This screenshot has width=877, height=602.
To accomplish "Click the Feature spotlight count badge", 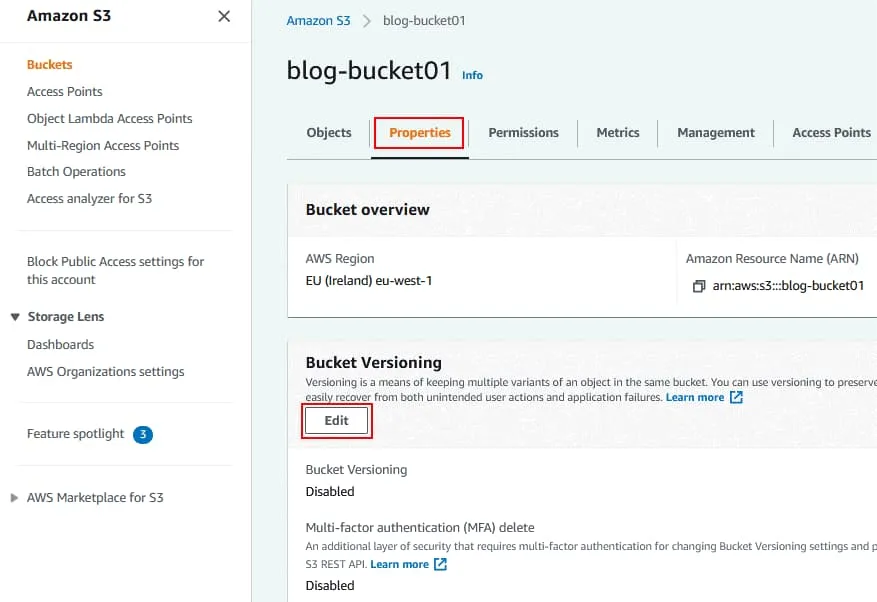I will (143, 434).
